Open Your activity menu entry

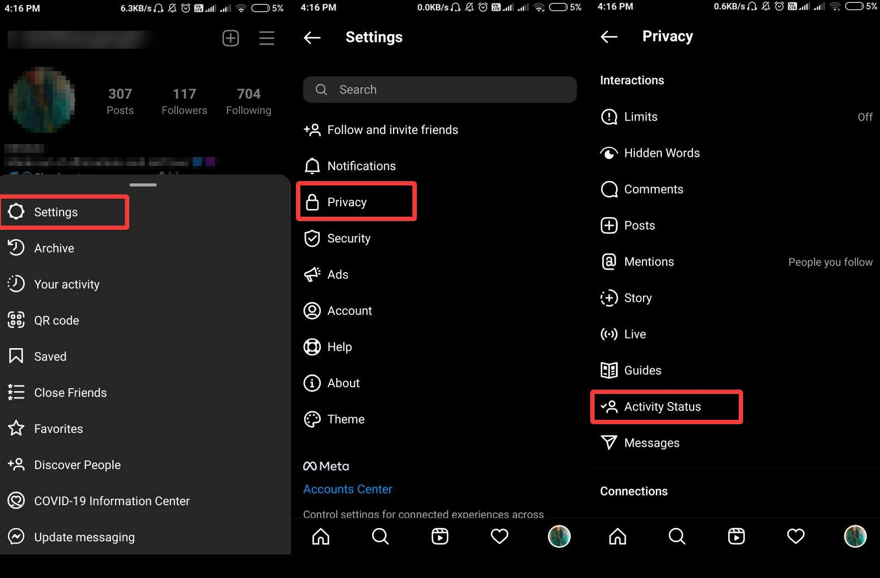145,284
